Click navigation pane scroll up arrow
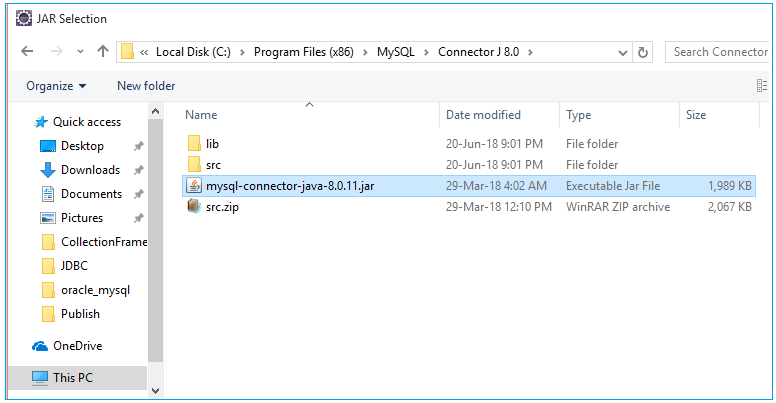The height and width of the screenshot is (403, 776). (x=155, y=111)
